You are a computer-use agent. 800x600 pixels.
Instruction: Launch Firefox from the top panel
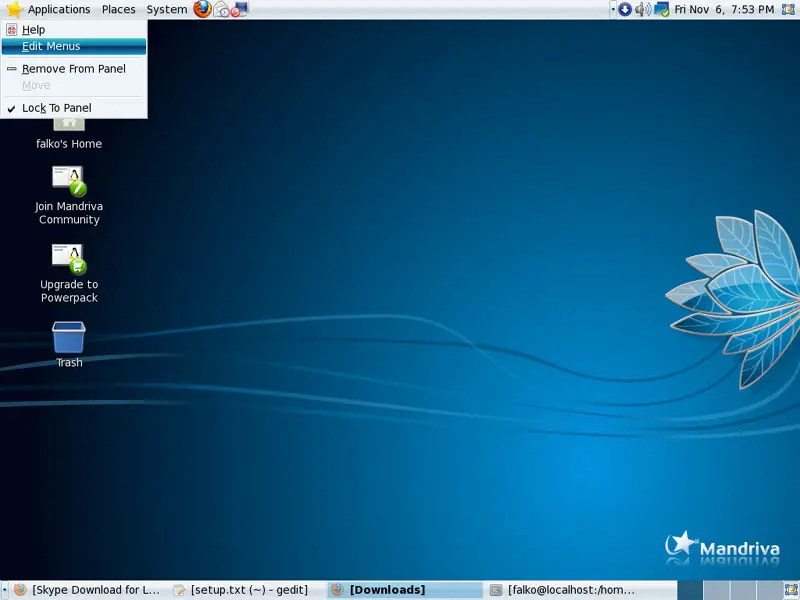coord(202,9)
